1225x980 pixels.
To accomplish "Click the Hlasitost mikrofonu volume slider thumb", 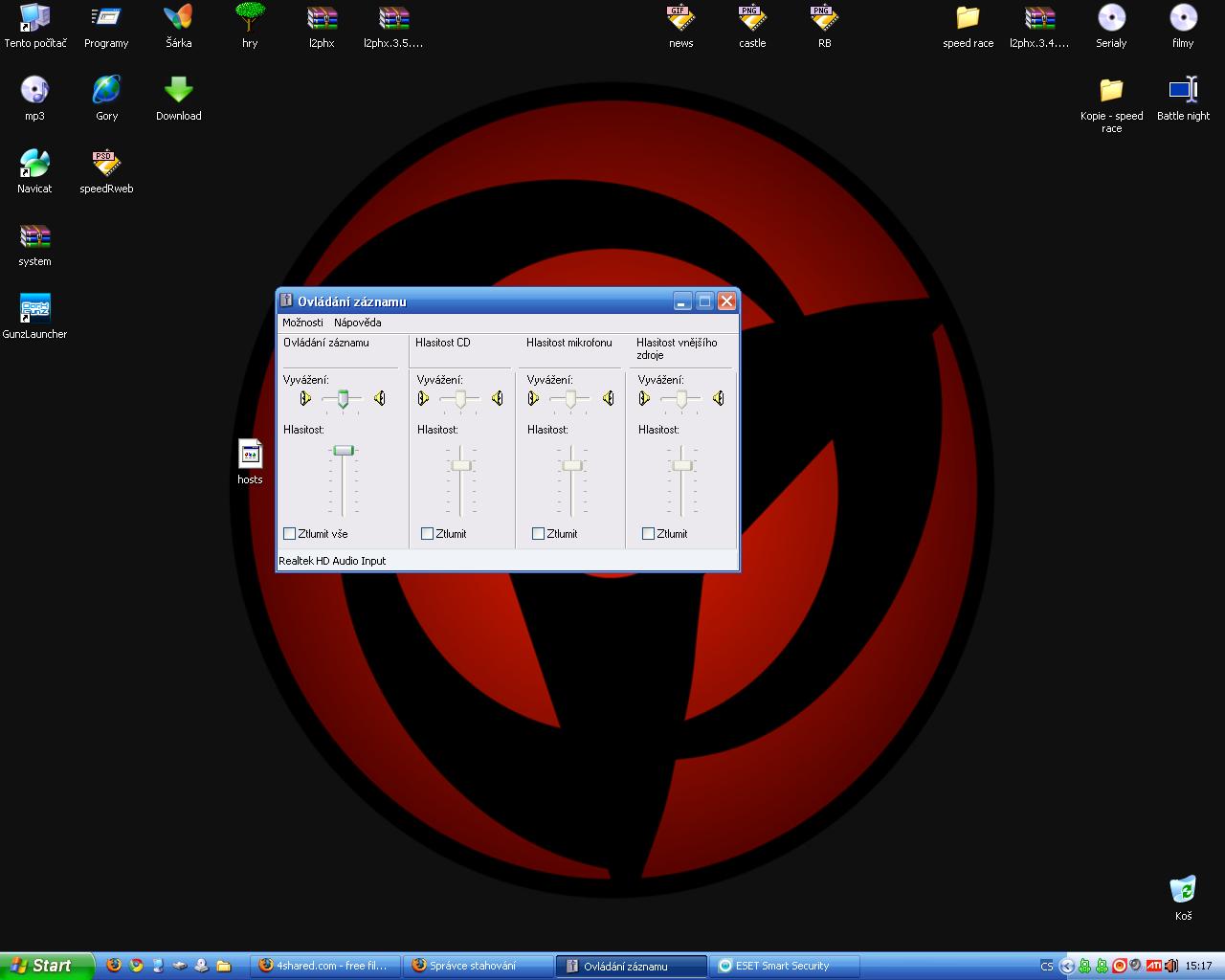I will [572, 465].
